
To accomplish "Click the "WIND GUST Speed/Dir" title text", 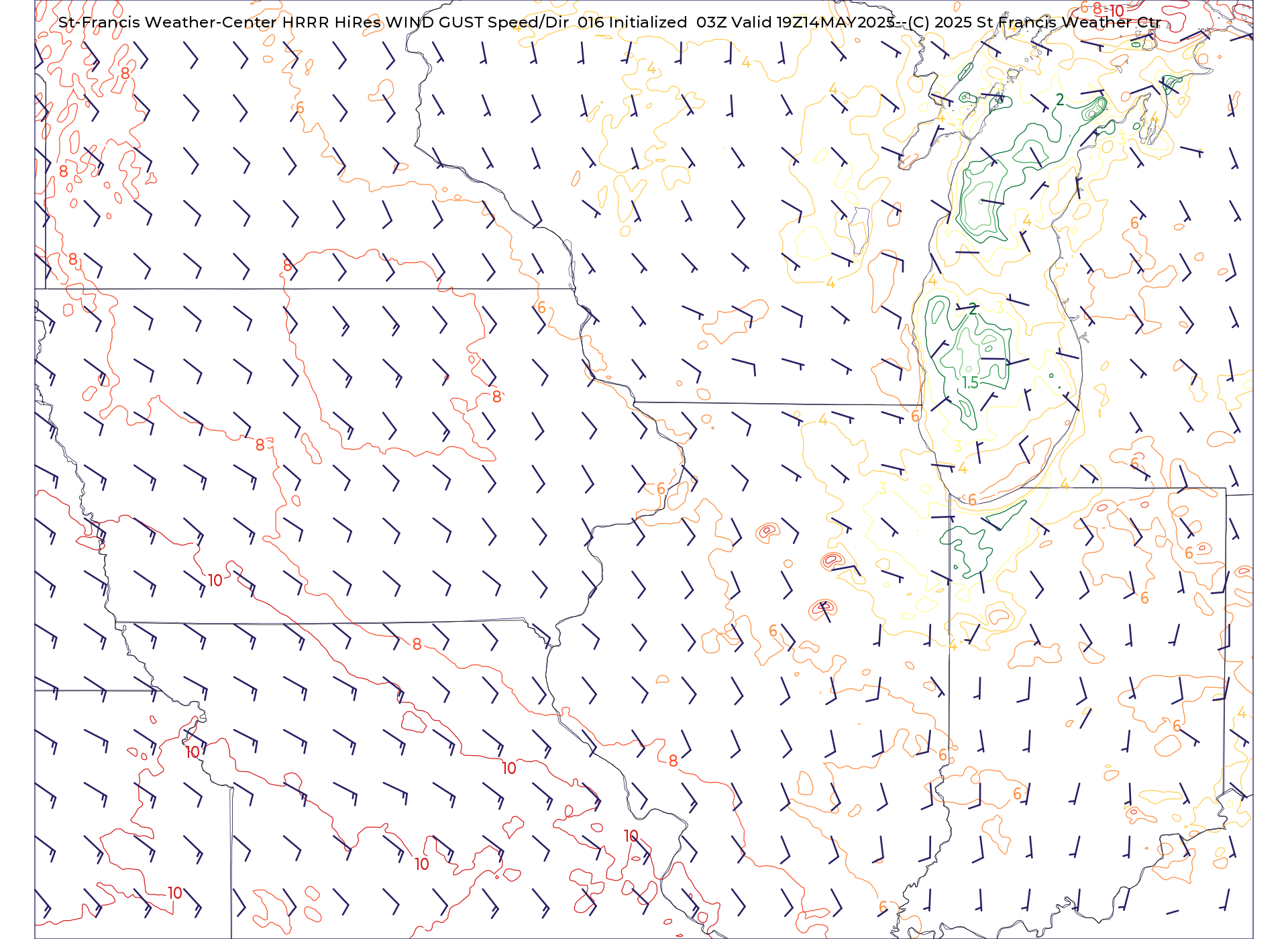I will pos(477,22).
